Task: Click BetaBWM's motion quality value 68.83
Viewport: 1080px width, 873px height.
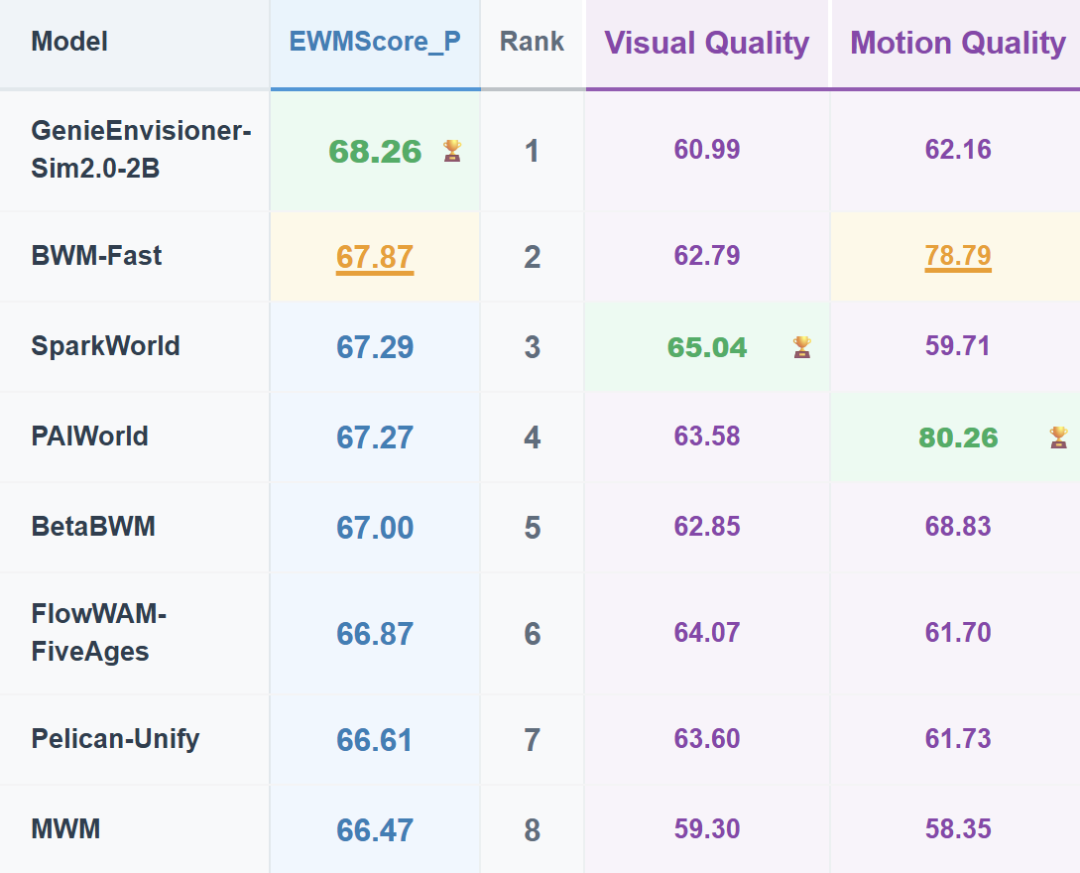Action: point(957,526)
